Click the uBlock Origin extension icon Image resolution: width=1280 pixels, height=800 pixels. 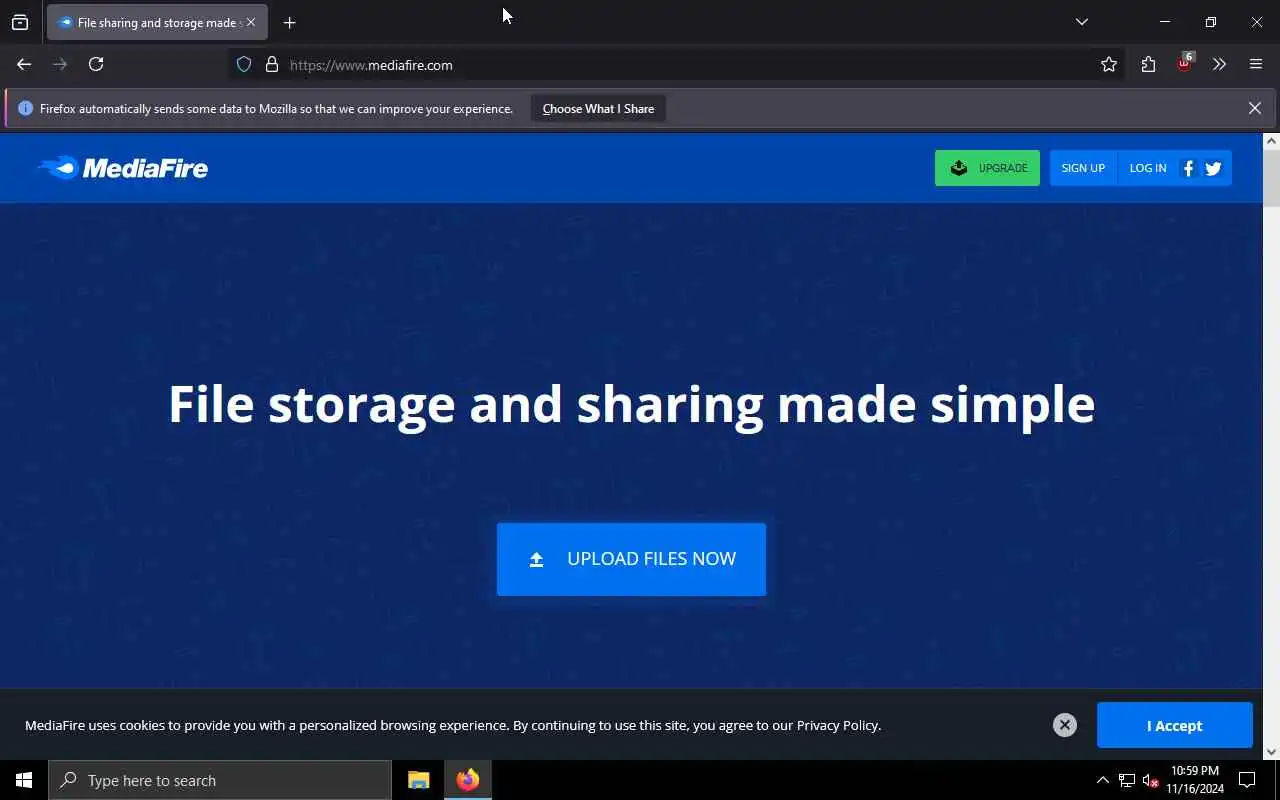(1184, 62)
